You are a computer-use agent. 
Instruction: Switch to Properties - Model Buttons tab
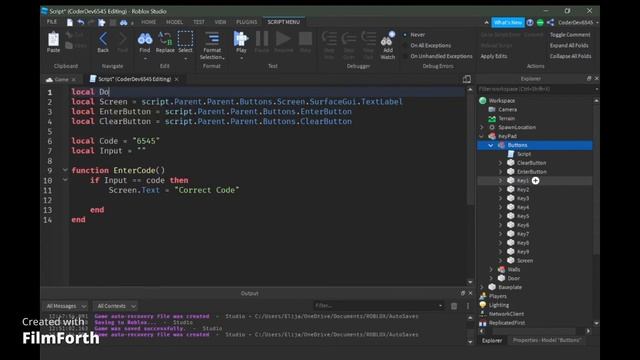coord(547,340)
